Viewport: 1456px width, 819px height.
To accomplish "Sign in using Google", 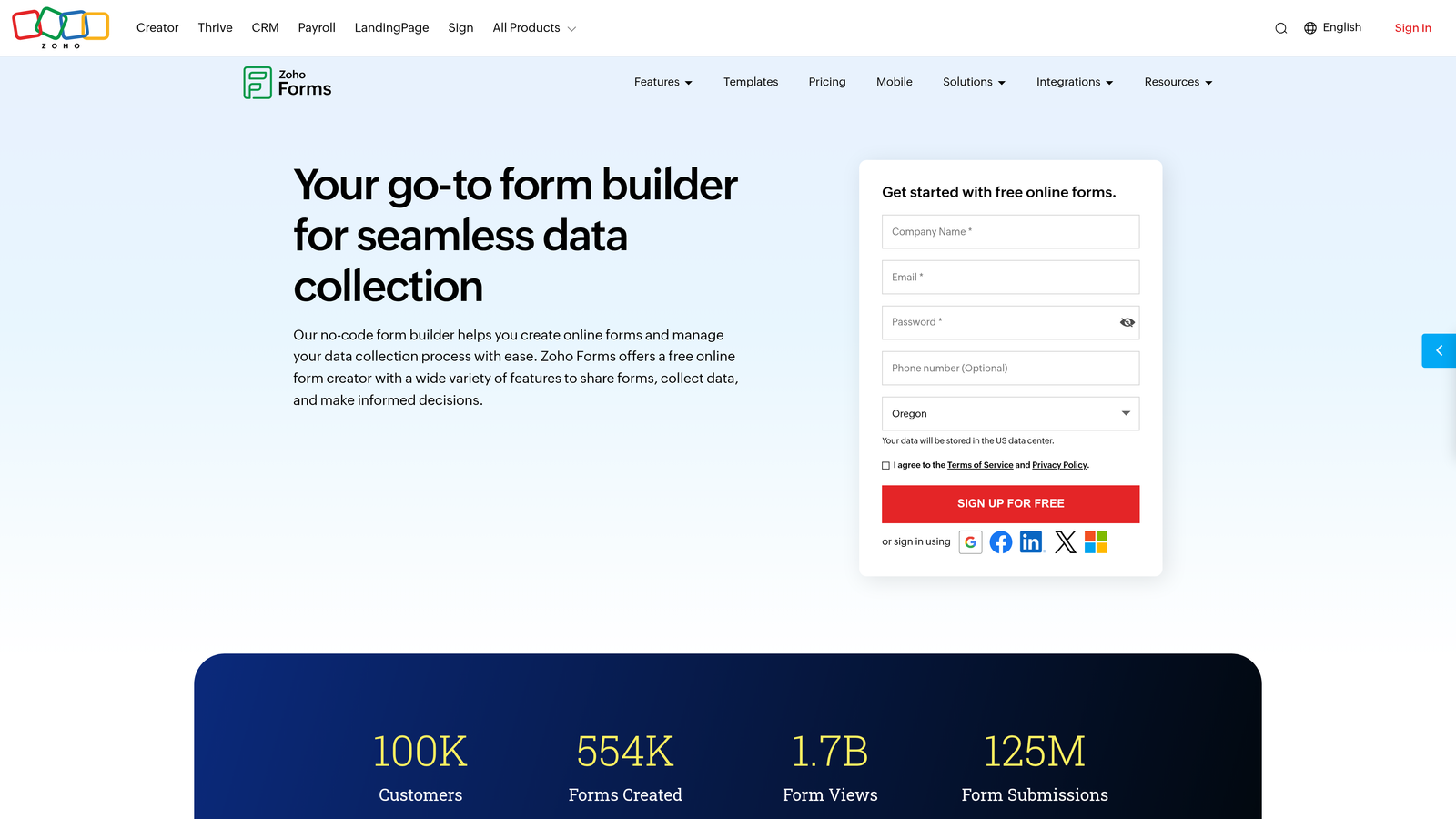I will point(970,541).
